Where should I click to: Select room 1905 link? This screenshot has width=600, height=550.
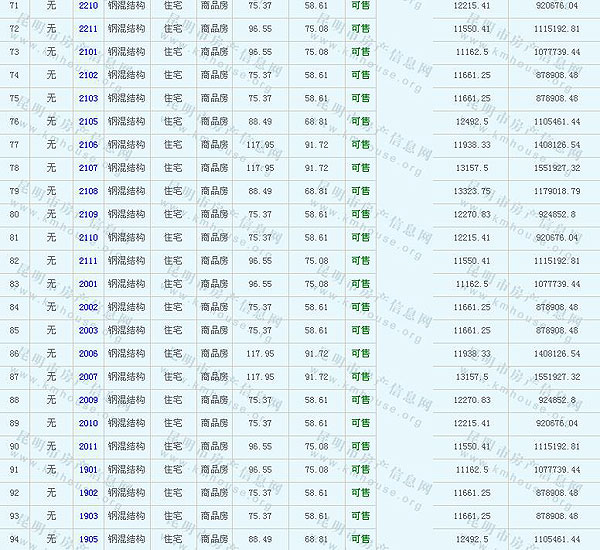pos(88,539)
